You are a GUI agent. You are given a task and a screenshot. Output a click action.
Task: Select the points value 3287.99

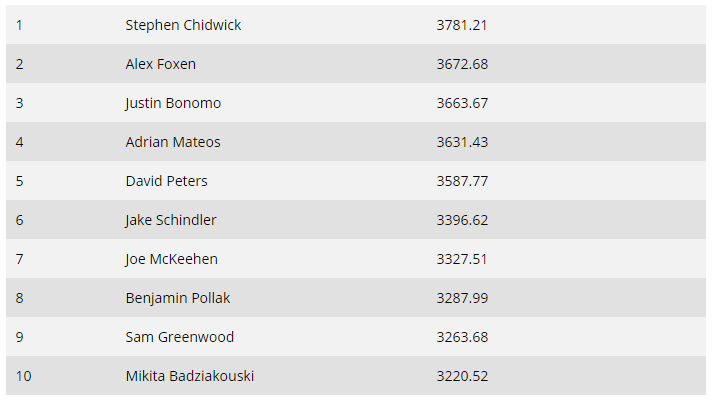point(462,298)
